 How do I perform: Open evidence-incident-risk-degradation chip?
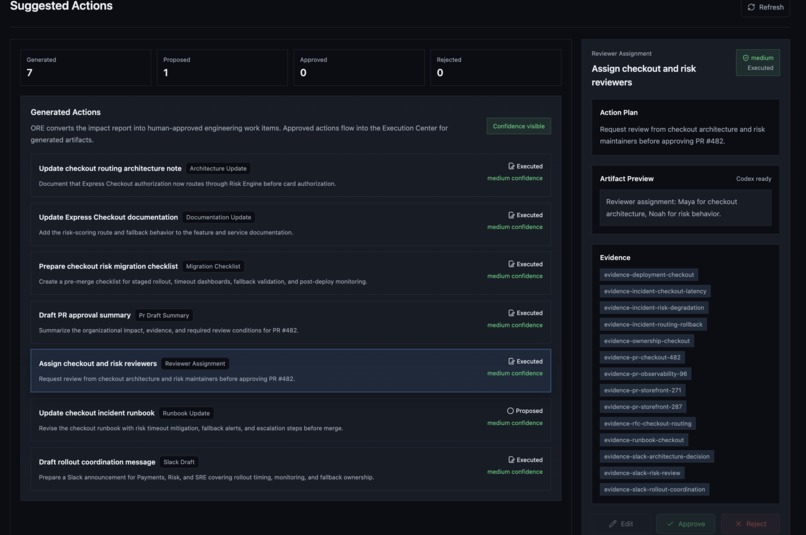654,308
